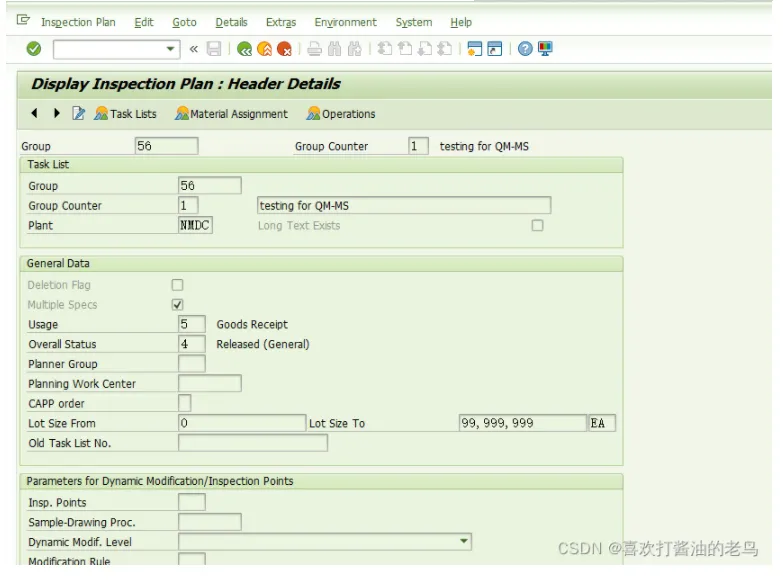Click the Planner Group field

click(x=192, y=364)
